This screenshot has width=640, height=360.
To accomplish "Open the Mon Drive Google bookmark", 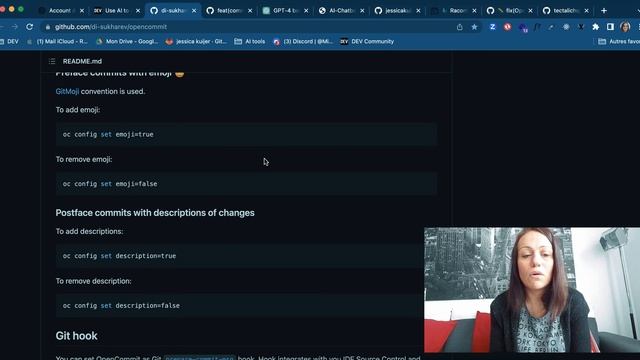I will 127,42.
